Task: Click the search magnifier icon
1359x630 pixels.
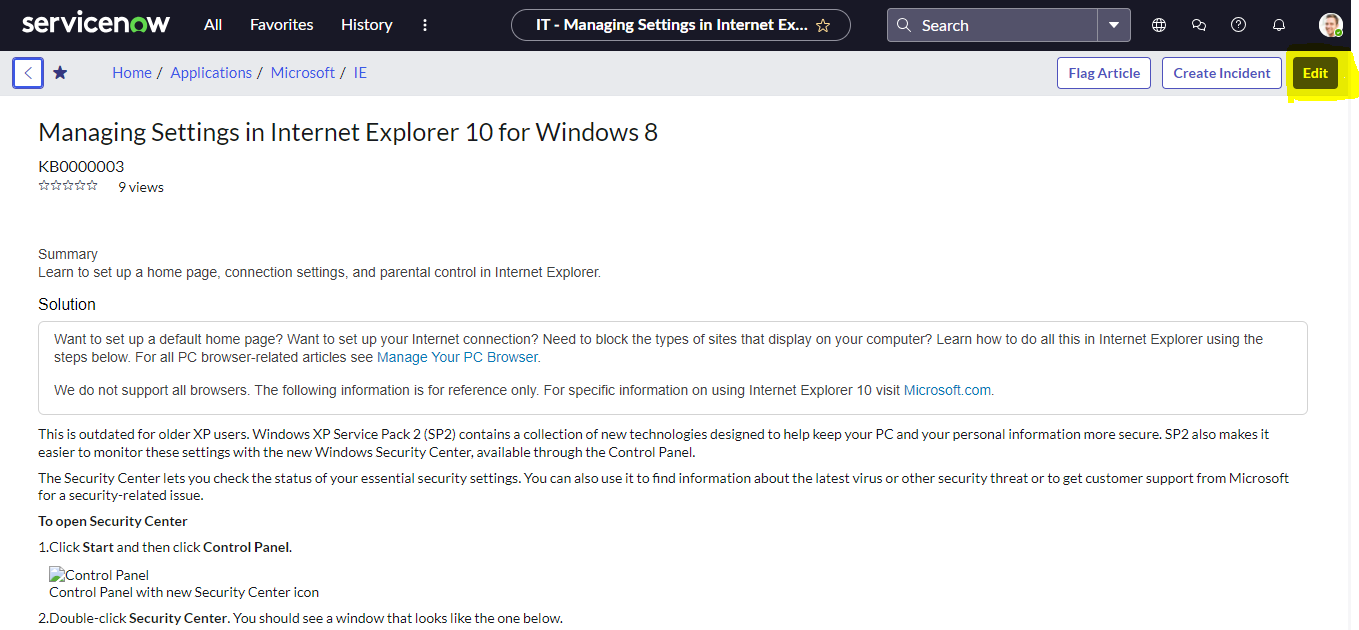Action: pyautogui.click(x=904, y=25)
